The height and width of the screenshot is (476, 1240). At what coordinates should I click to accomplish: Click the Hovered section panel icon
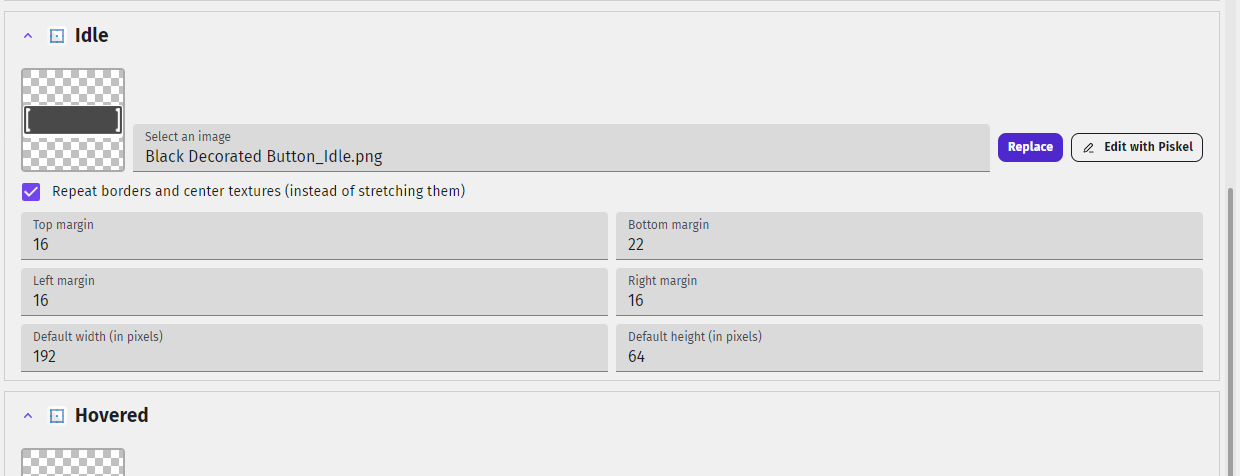(x=57, y=416)
